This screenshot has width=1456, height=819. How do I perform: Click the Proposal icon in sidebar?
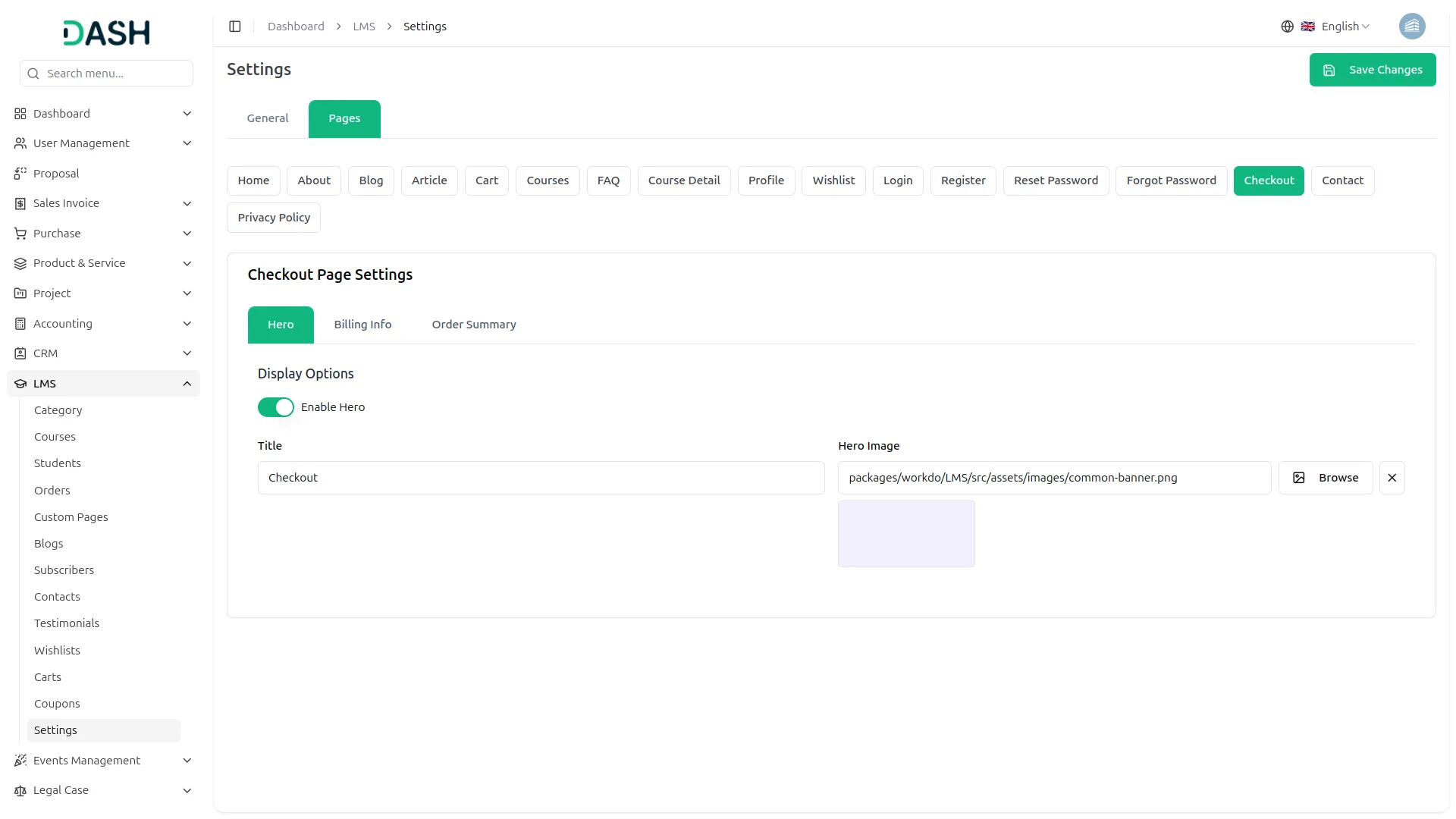pyautogui.click(x=20, y=174)
